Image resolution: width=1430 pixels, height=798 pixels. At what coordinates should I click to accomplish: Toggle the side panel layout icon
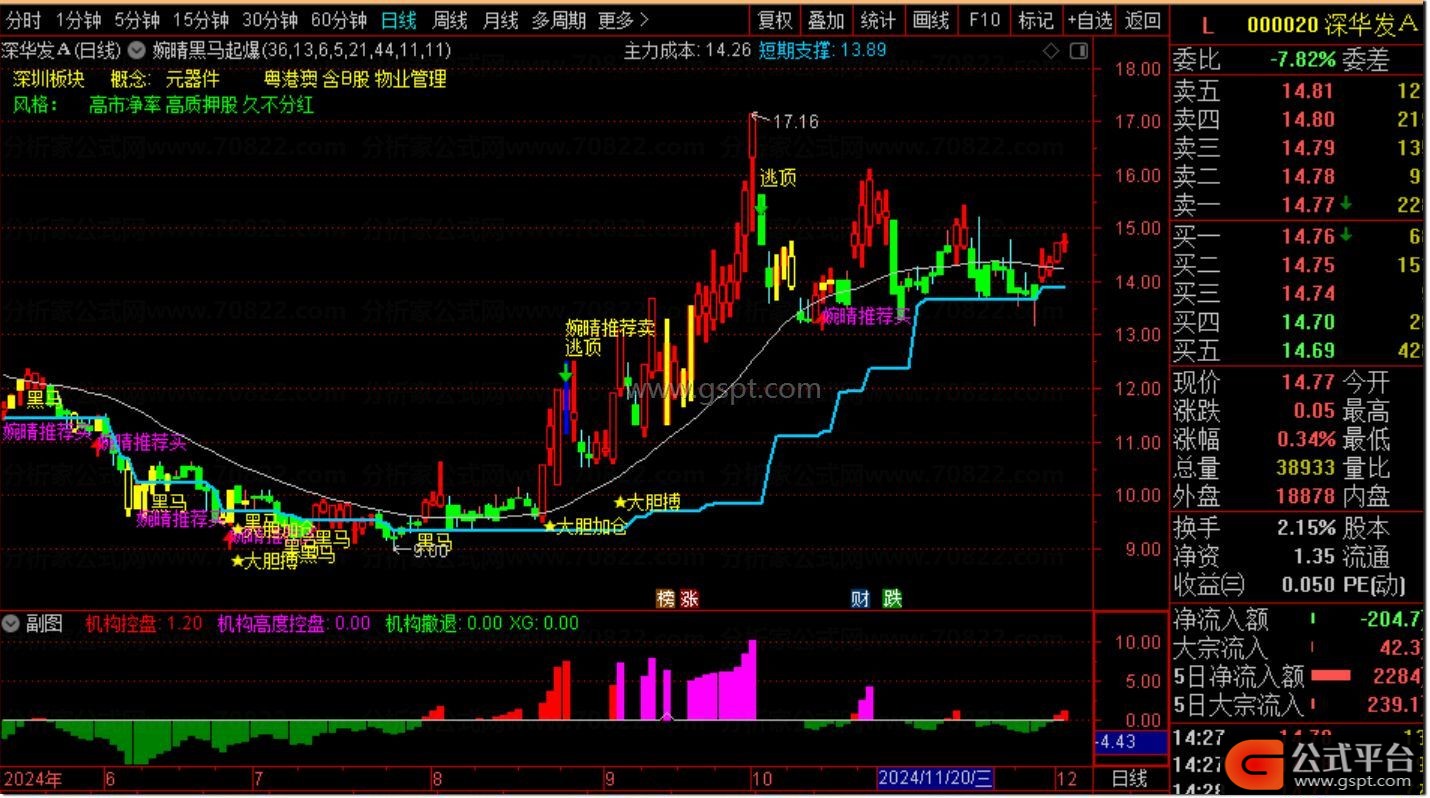click(1080, 50)
